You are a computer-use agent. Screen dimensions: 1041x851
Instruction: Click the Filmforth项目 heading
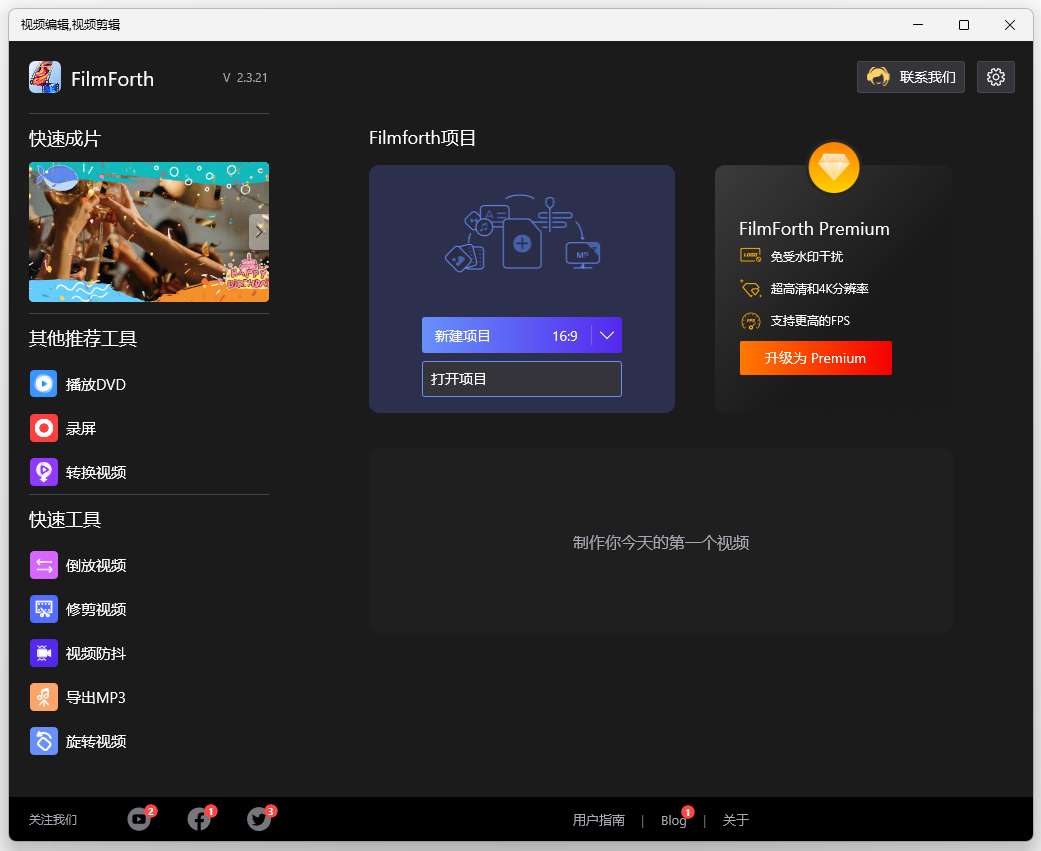tap(422, 137)
